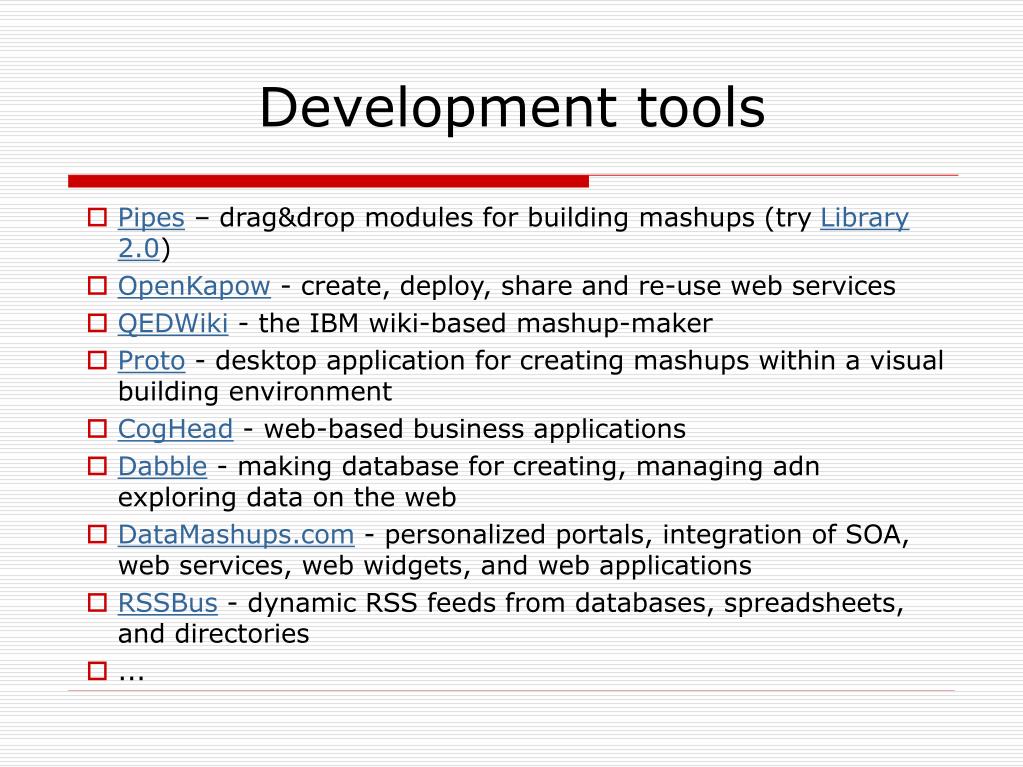The height and width of the screenshot is (767, 1023).
Task: Click the red square bullet beside RSSBus
Action: (x=97, y=603)
